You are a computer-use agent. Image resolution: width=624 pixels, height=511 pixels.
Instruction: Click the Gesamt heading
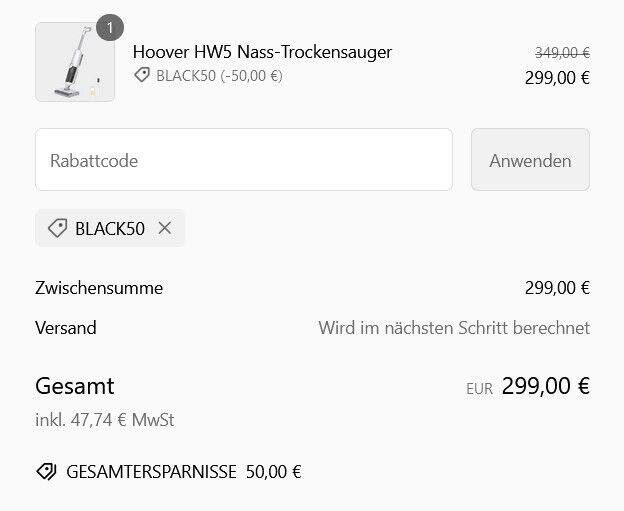click(75, 386)
